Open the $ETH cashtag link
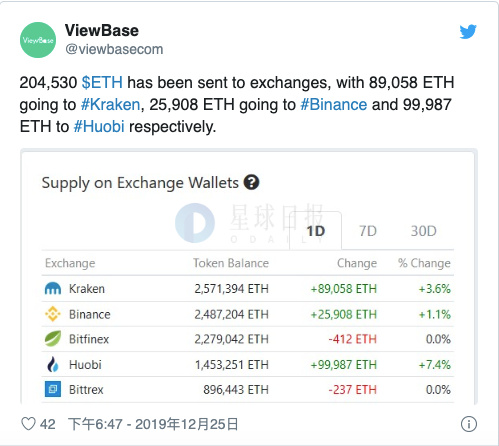 102,82
